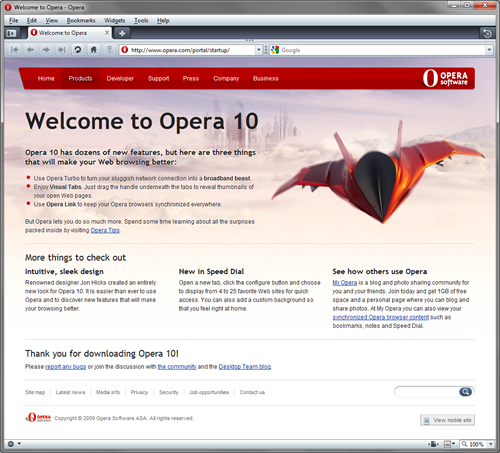This screenshot has height=453, width=500.
Task: Click the Rewind navigation button
Action: point(14,50)
